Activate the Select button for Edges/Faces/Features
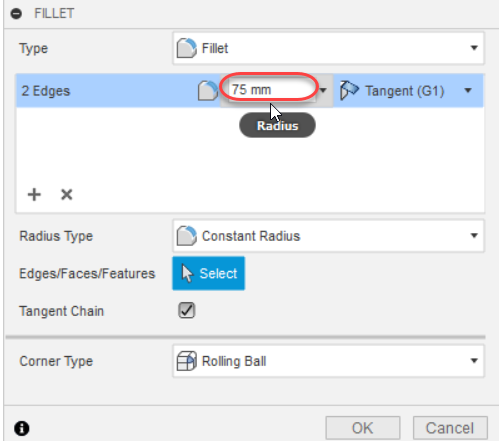 208,273
